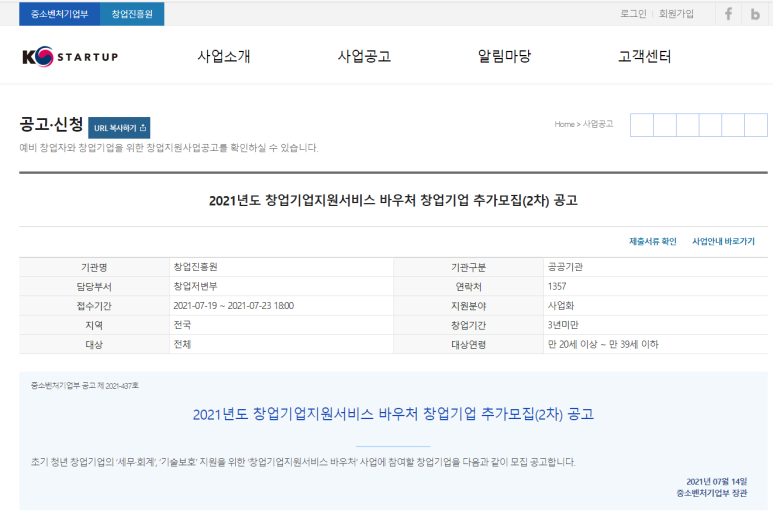Click the blue announcement title in notice box
Image resolution: width=773 pixels, height=515 pixels.
393,414
